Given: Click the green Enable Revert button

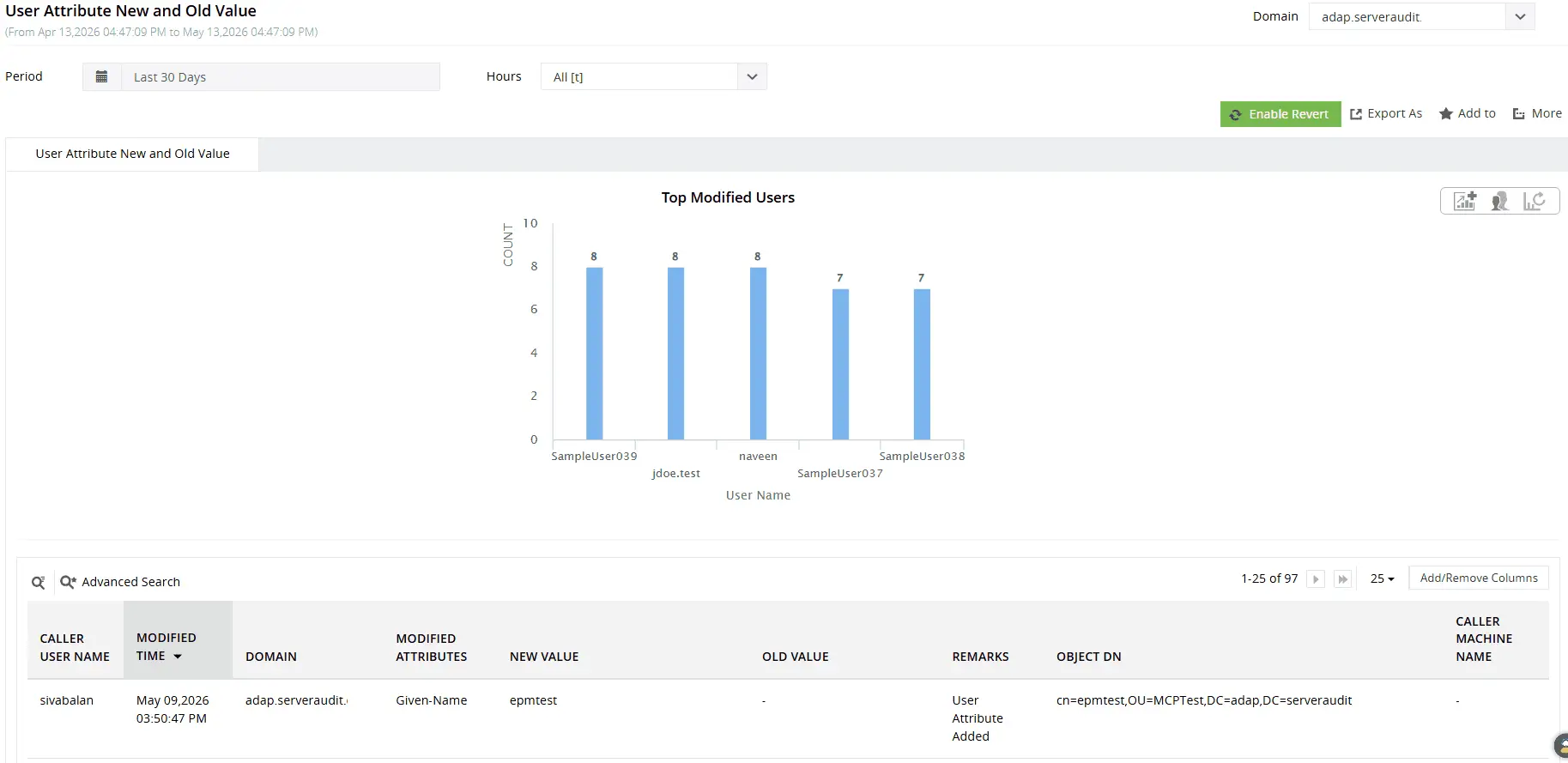Looking at the screenshot, I should 1280,114.
